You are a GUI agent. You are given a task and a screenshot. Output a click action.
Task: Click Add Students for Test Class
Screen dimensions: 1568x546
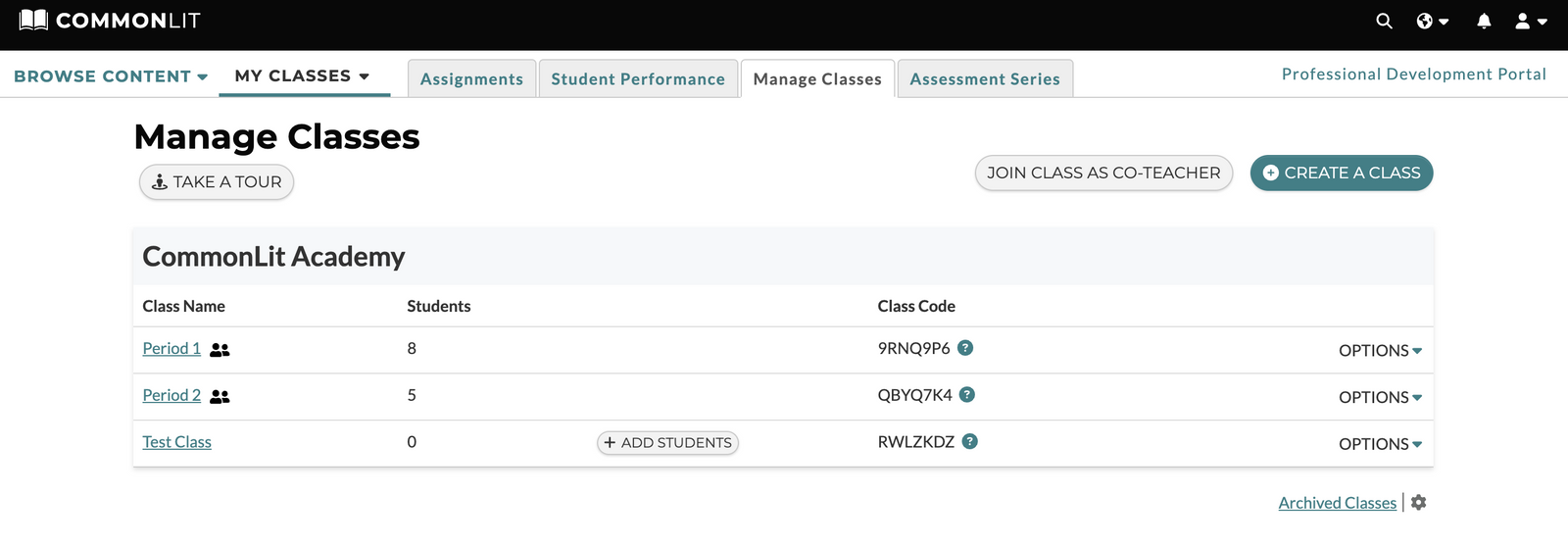click(x=667, y=443)
